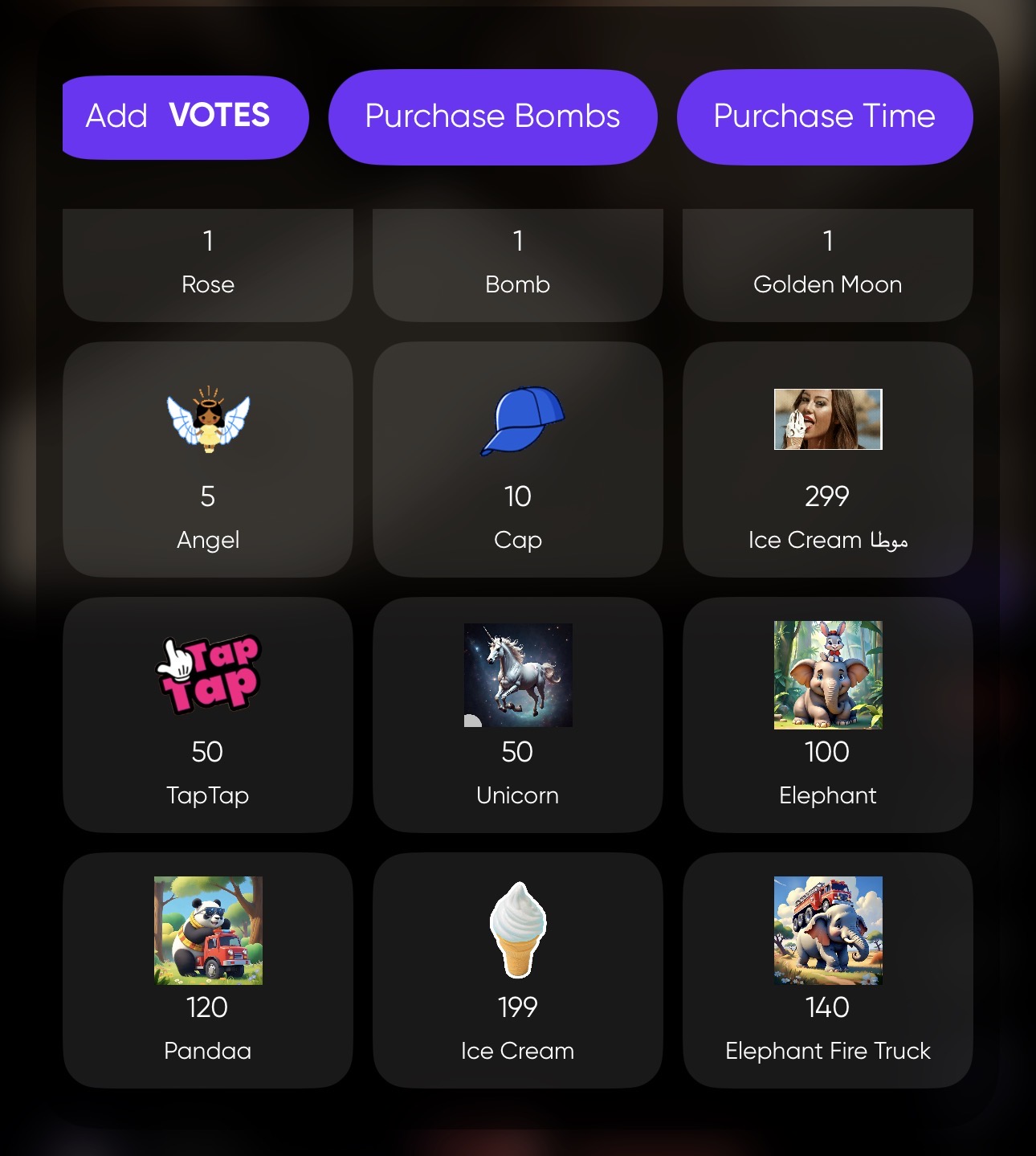Choose the blue Cap gift icon

click(522, 420)
